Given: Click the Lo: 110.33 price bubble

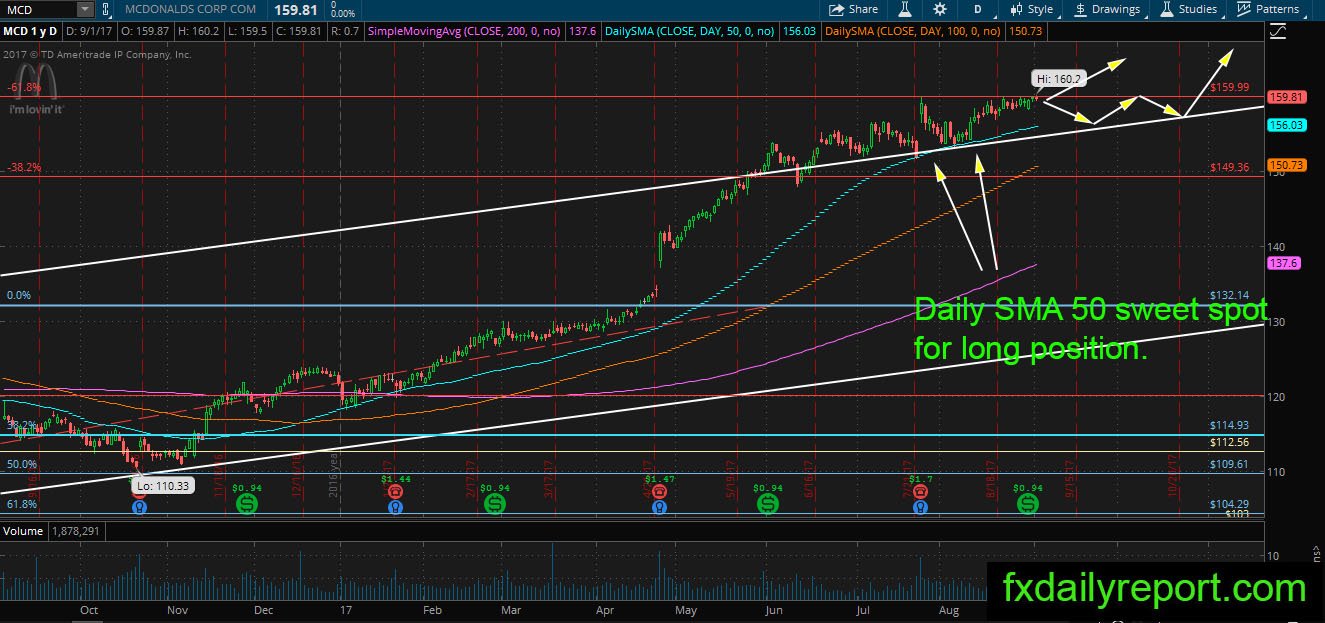Looking at the screenshot, I should tap(161, 485).
